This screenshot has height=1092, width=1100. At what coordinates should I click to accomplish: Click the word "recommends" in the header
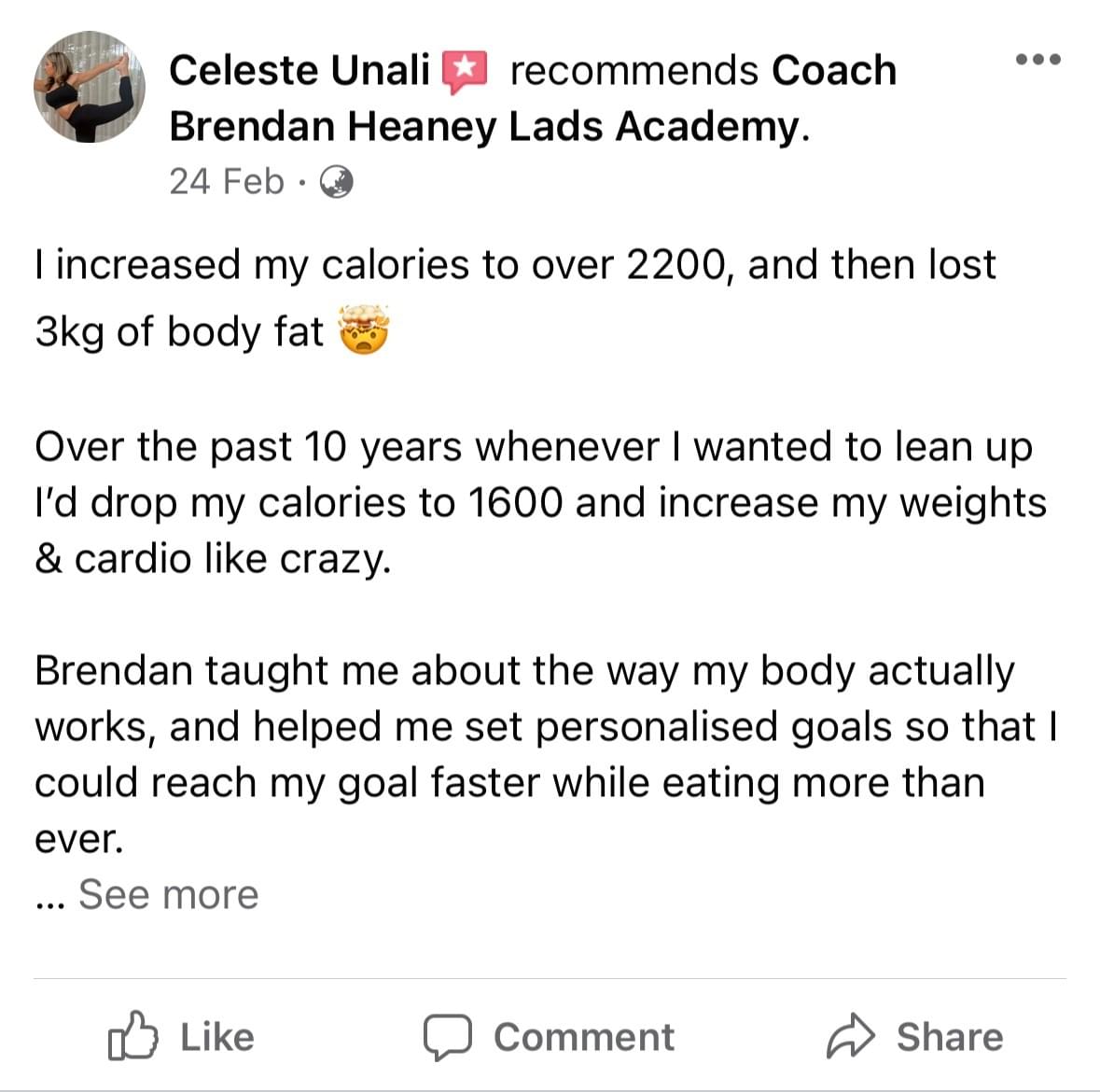pos(634,71)
